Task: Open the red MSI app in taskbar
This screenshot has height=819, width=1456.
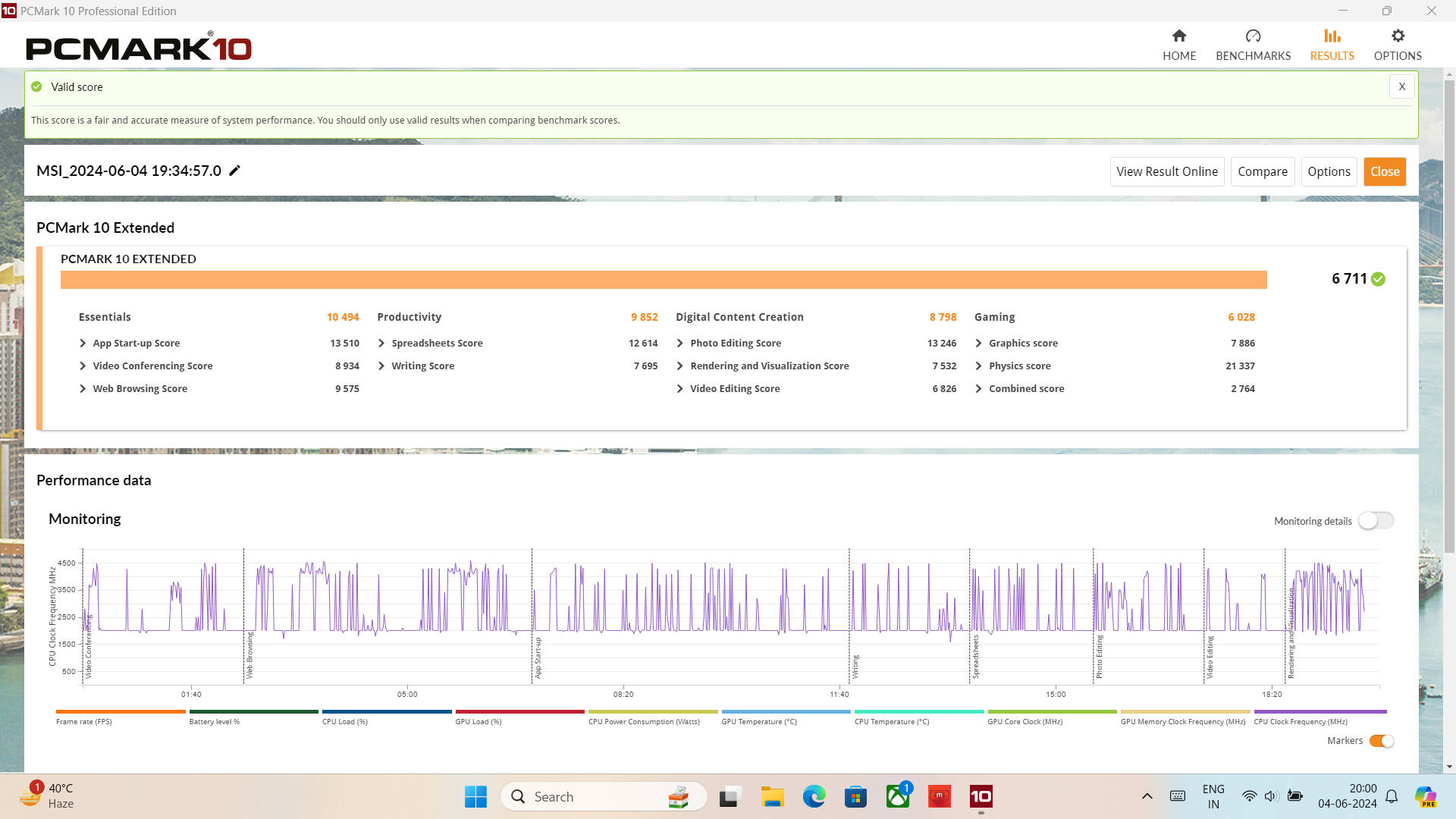Action: 939,797
